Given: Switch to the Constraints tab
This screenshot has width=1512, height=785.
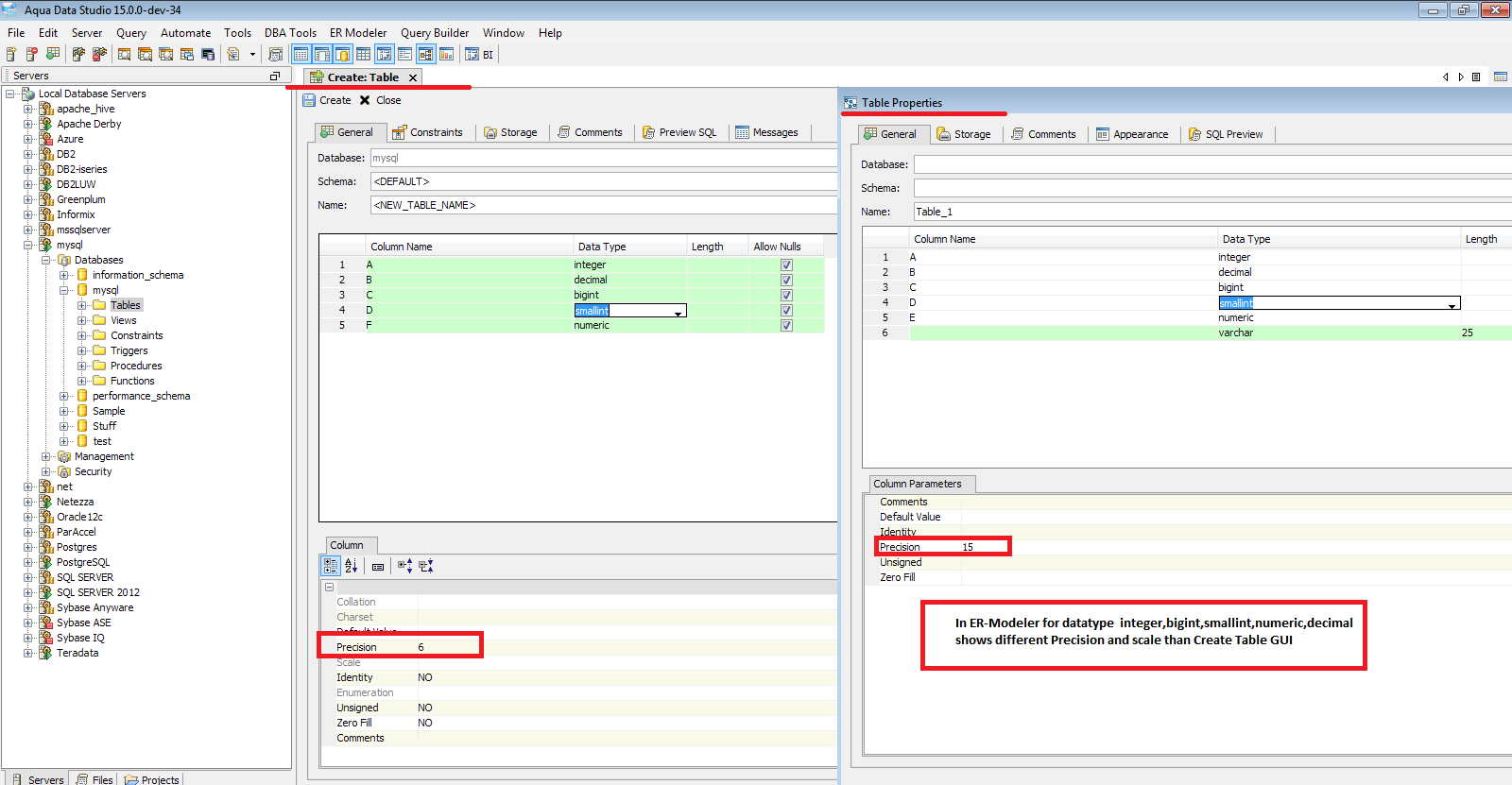Looking at the screenshot, I should tap(427, 132).
